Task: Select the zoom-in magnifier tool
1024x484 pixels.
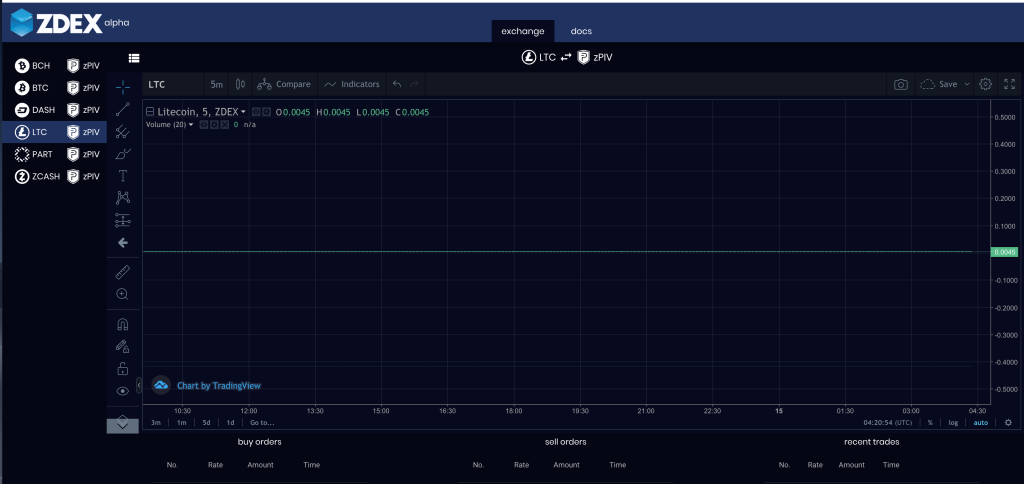Action: [x=122, y=294]
